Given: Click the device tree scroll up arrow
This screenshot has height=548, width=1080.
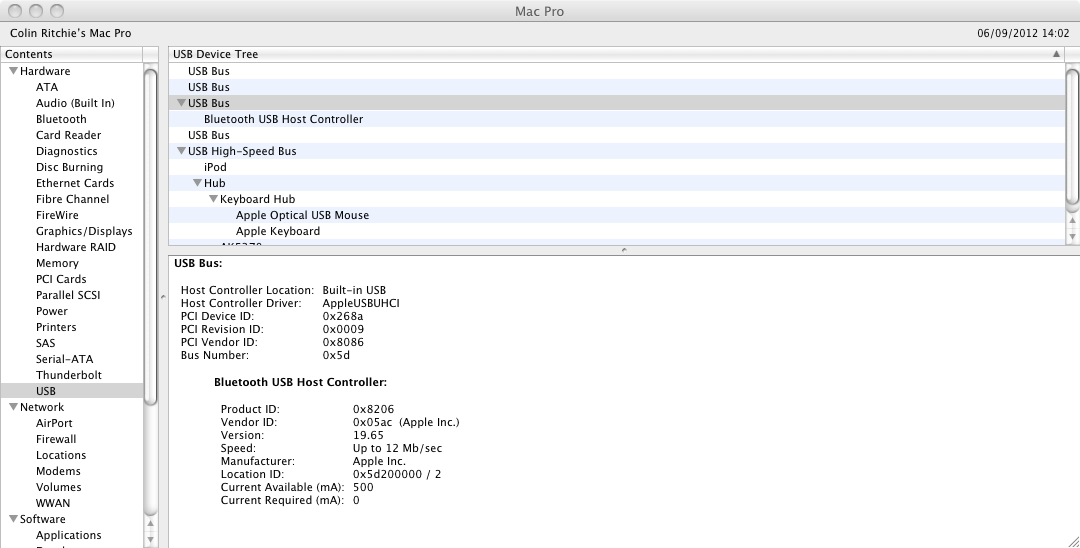Looking at the screenshot, I should (x=1072, y=220).
